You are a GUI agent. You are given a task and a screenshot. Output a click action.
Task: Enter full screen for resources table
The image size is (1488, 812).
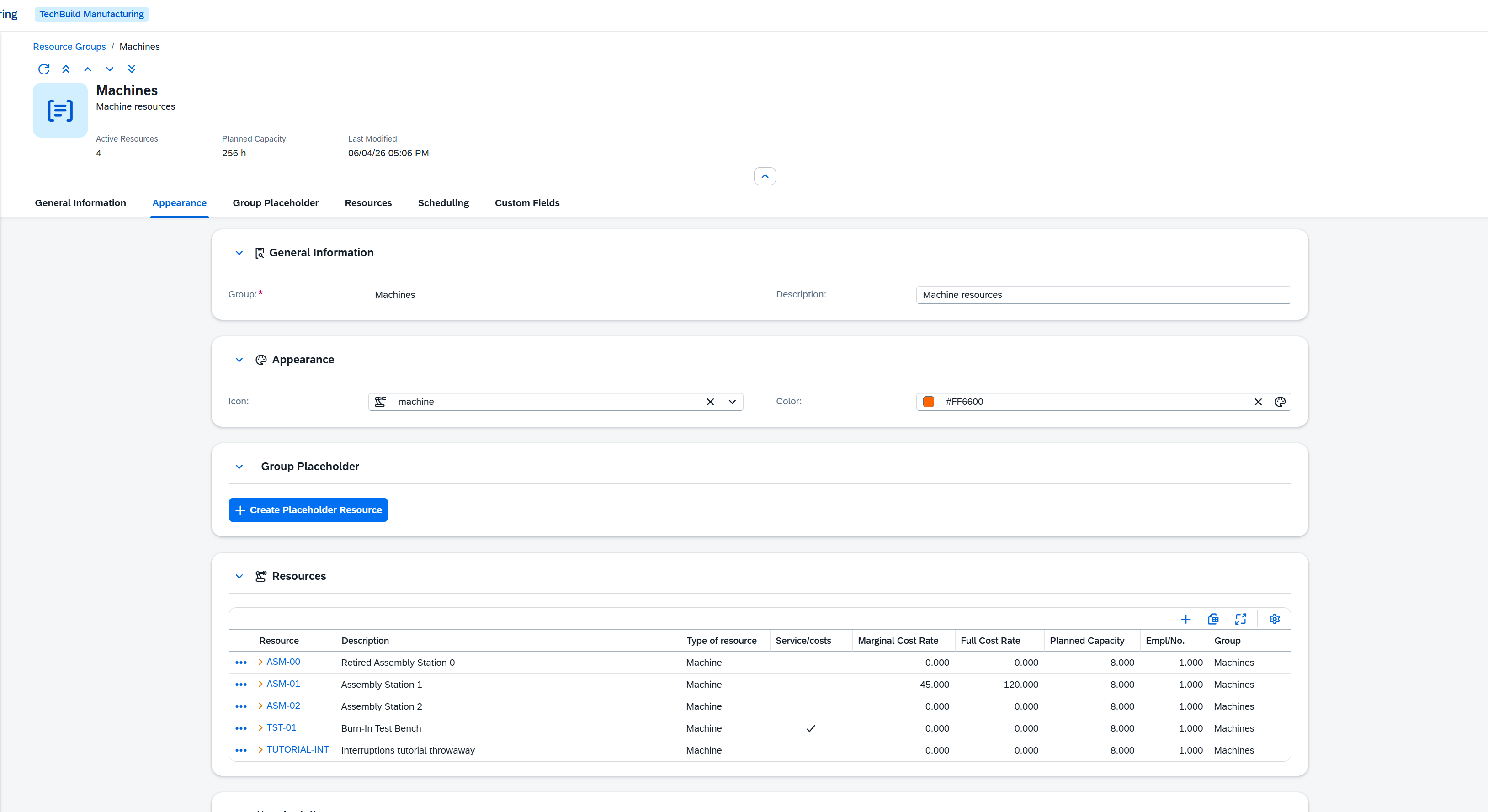1241,619
